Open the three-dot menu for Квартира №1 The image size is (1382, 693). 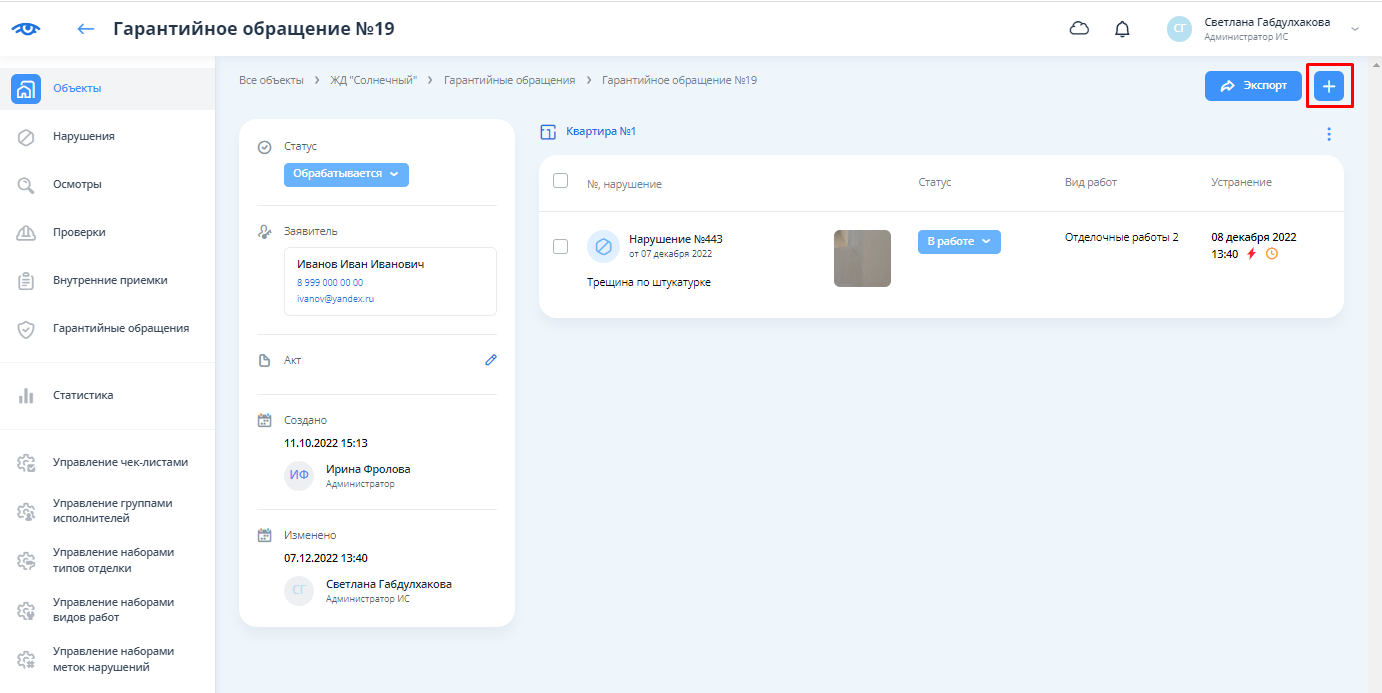click(1328, 134)
